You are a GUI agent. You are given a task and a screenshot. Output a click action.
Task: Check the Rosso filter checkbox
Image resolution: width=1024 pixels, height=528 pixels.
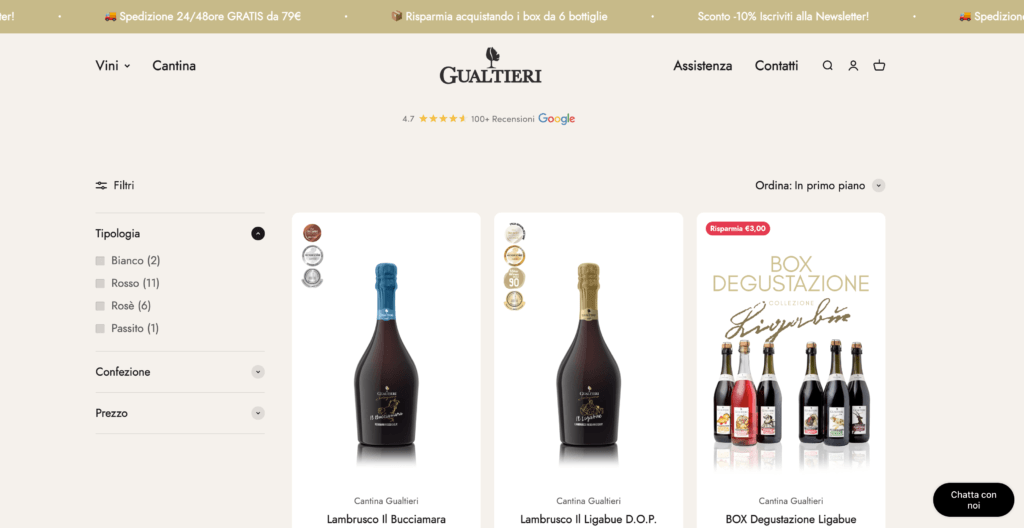[x=100, y=283]
